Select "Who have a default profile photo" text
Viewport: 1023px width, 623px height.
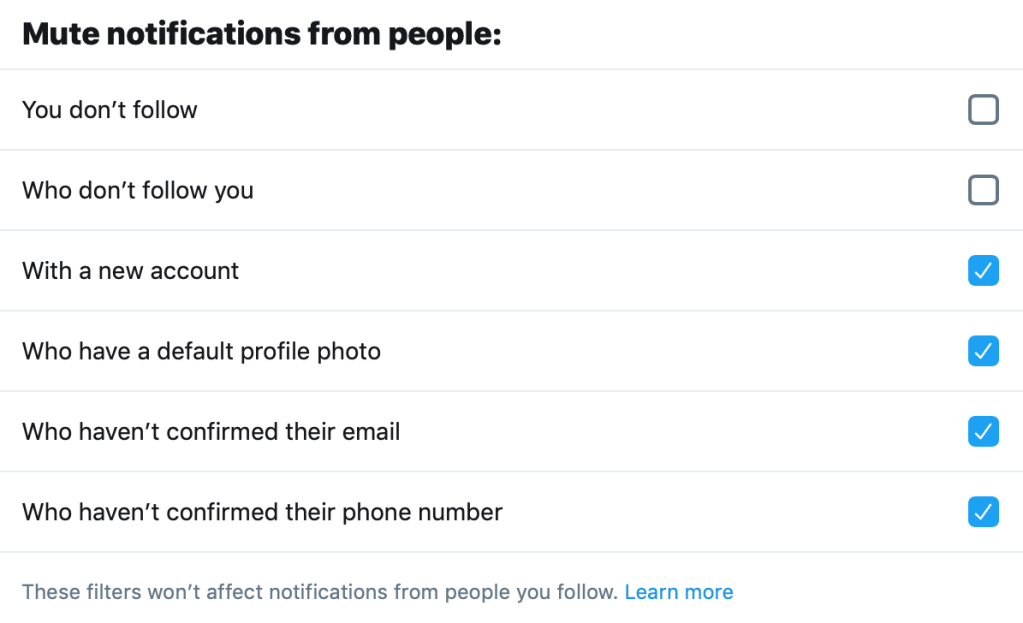[201, 351]
